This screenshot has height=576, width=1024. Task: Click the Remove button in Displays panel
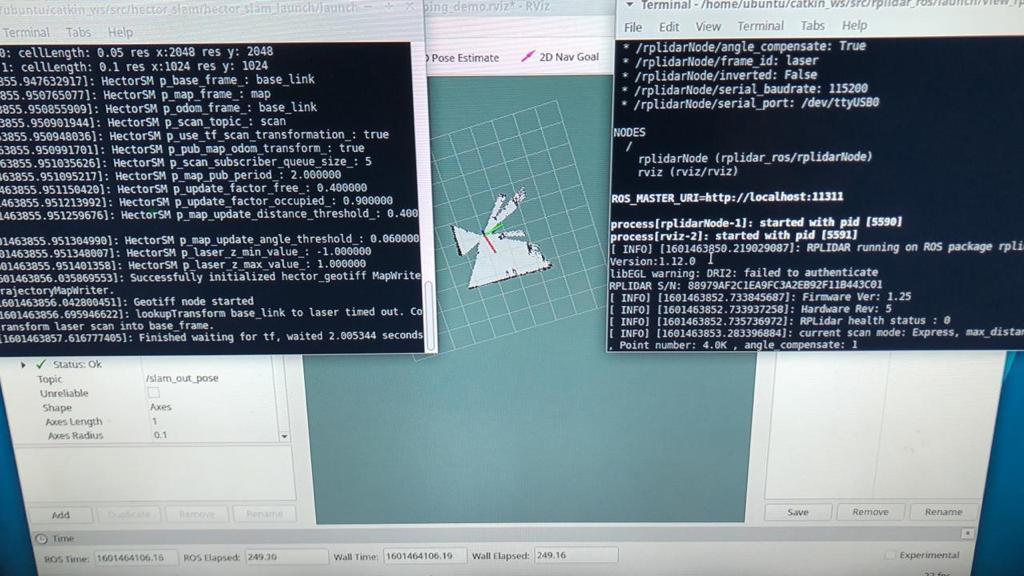click(x=197, y=514)
